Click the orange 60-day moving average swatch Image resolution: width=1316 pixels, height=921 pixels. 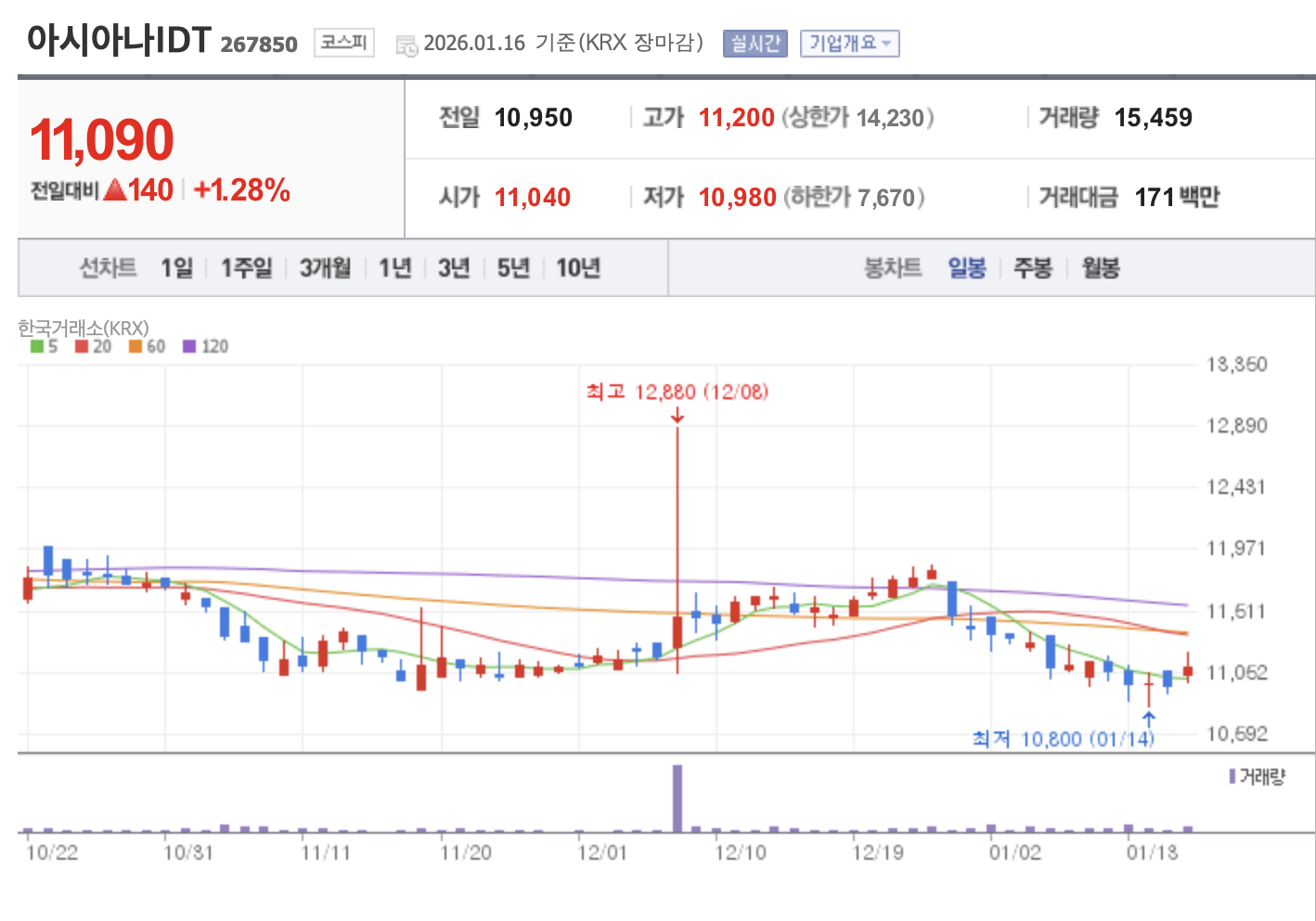click(x=135, y=346)
